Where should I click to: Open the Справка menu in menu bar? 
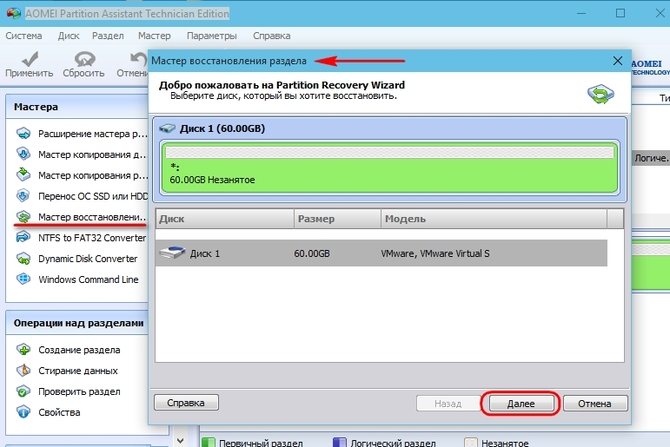point(271,36)
